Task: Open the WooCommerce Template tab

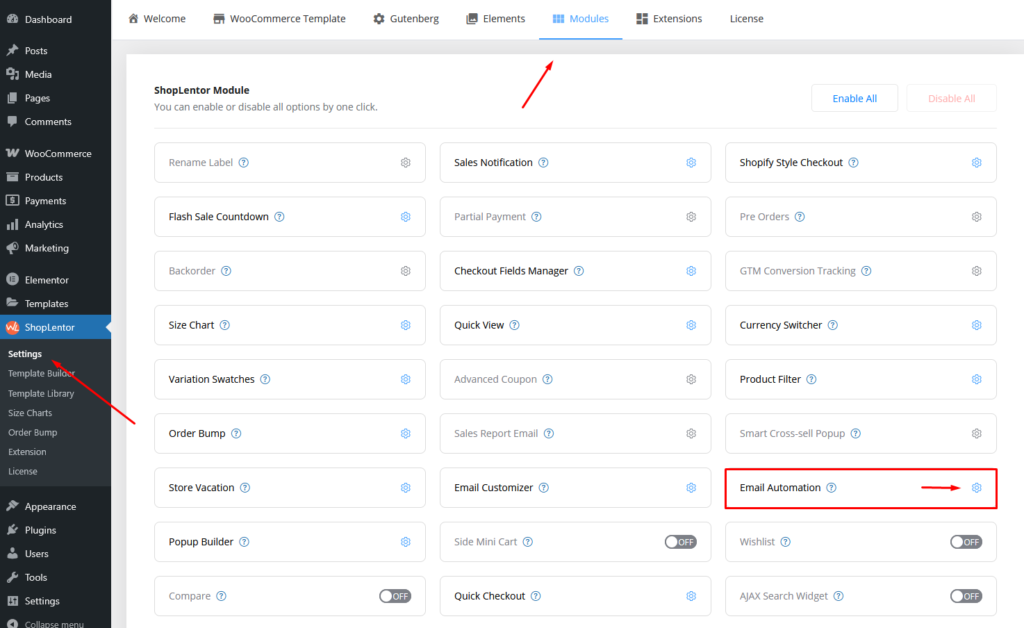Action: (279, 19)
